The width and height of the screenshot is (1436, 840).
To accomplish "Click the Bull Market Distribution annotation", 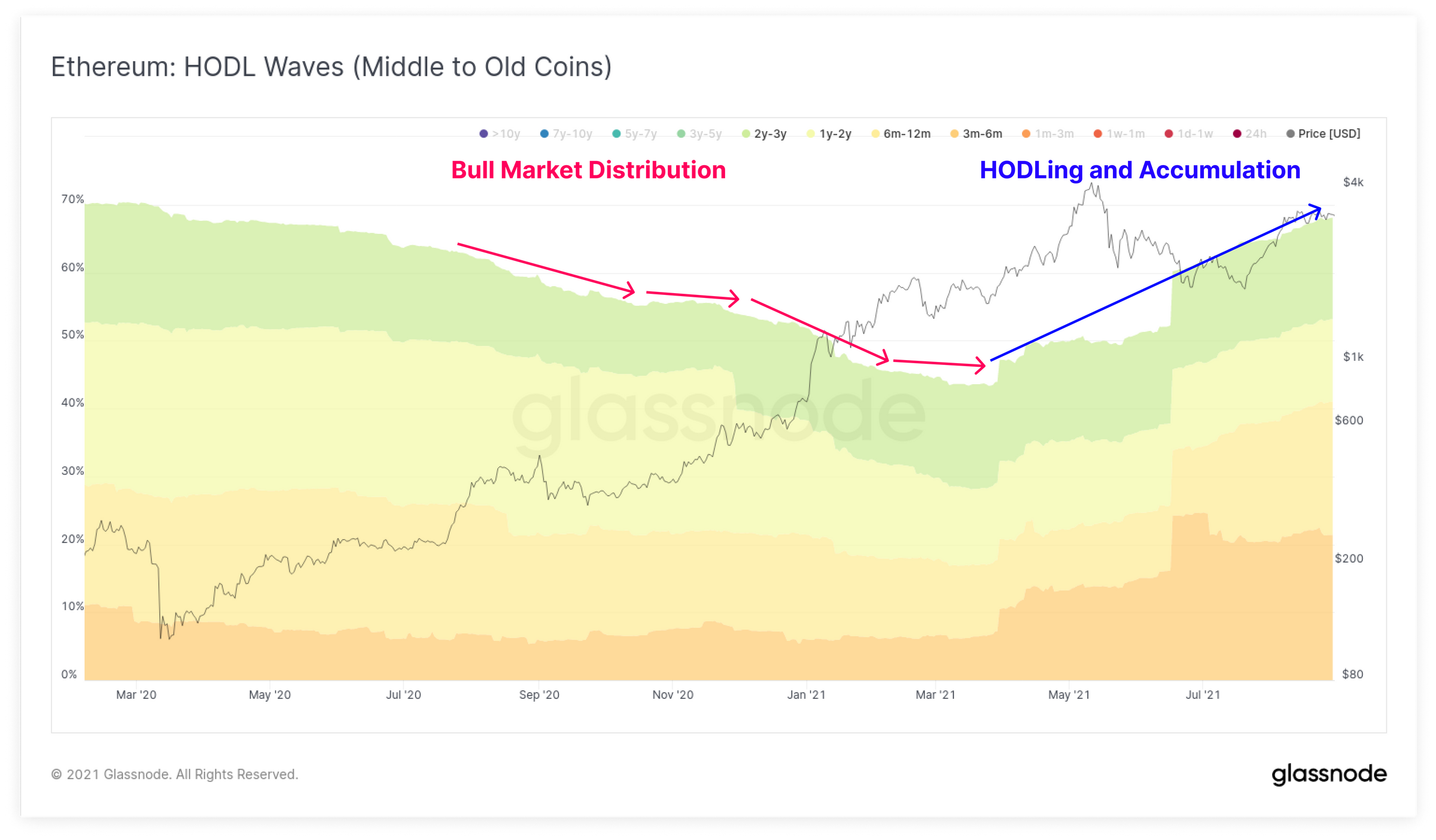I will (x=588, y=171).
